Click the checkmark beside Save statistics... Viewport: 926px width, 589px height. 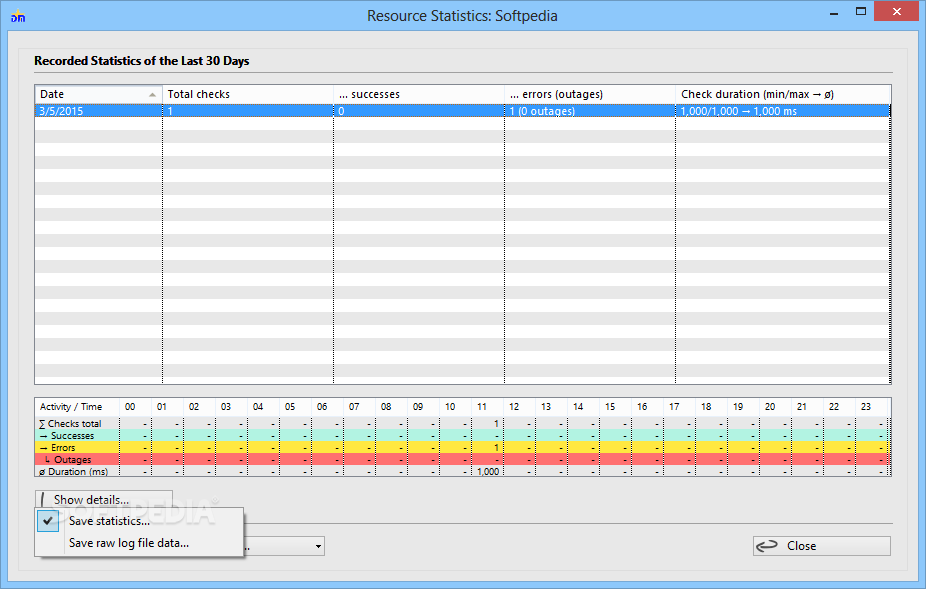[48, 521]
